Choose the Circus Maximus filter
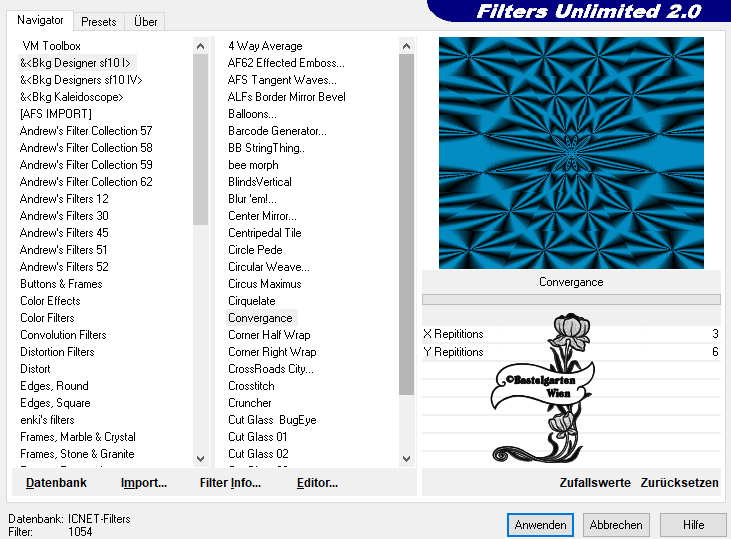The width and height of the screenshot is (731, 539). coord(264,284)
